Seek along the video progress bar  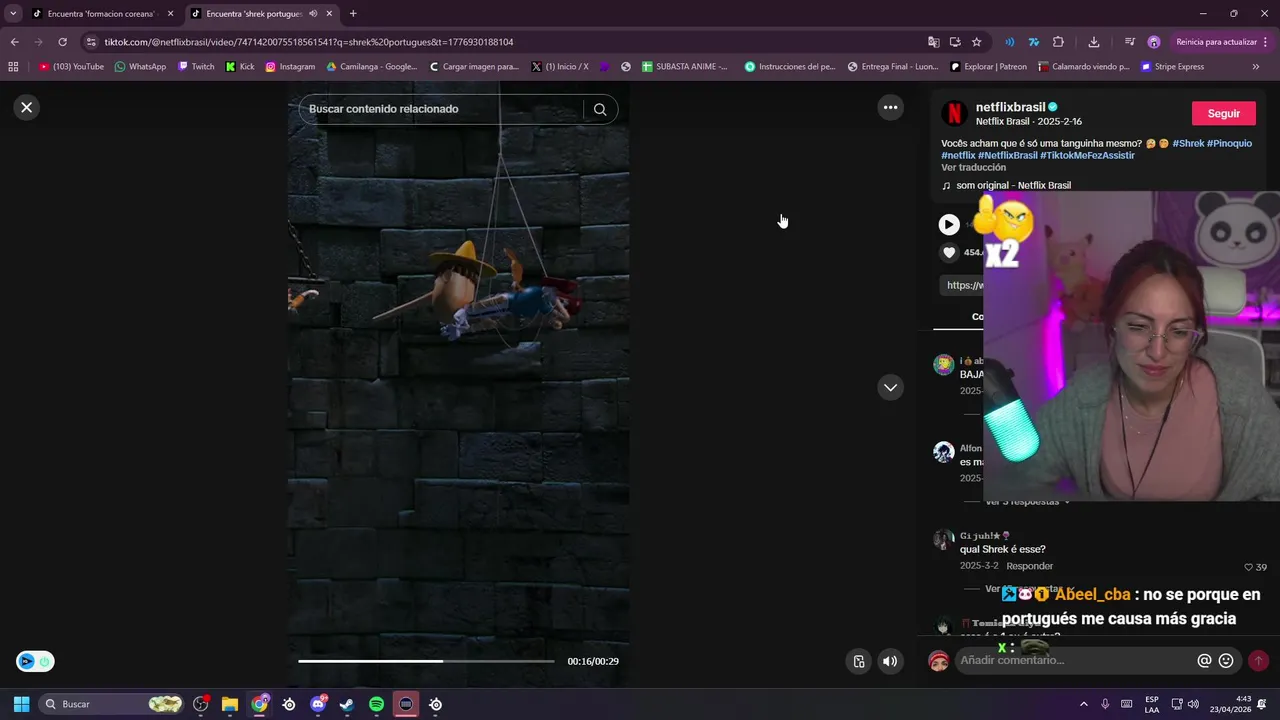pyautogui.click(x=426, y=661)
